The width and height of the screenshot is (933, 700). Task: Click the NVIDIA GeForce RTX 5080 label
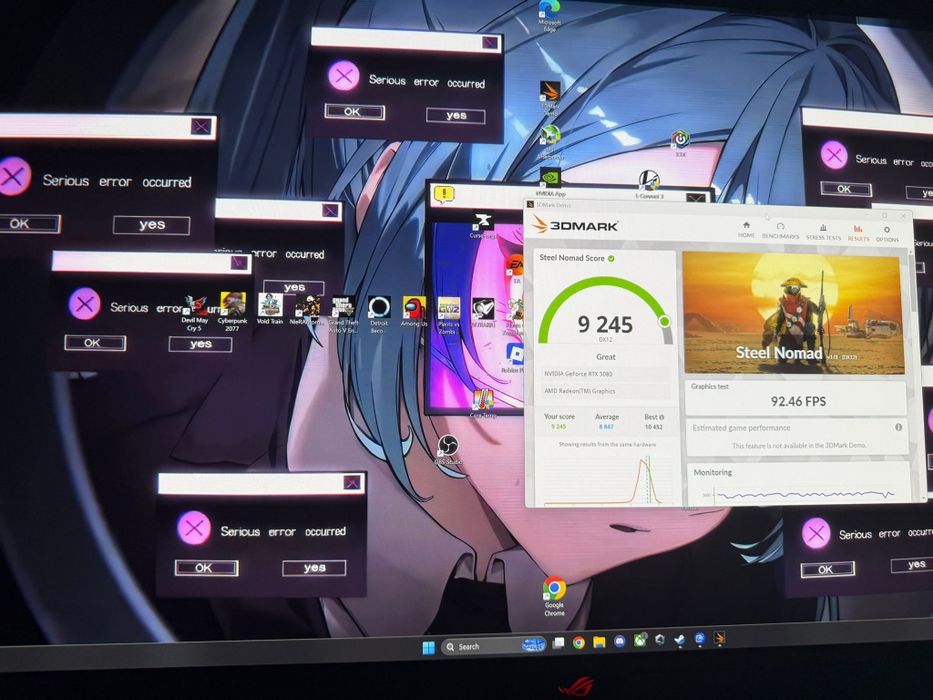[x=578, y=374]
